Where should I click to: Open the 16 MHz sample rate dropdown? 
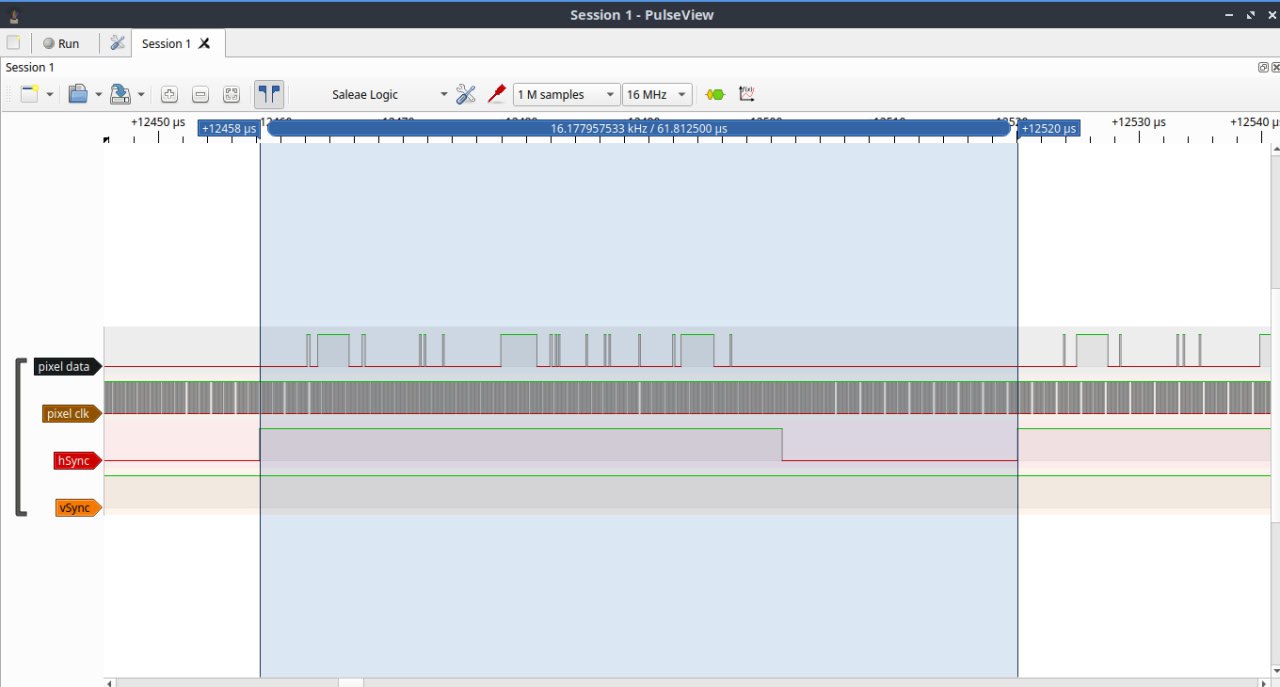click(656, 94)
